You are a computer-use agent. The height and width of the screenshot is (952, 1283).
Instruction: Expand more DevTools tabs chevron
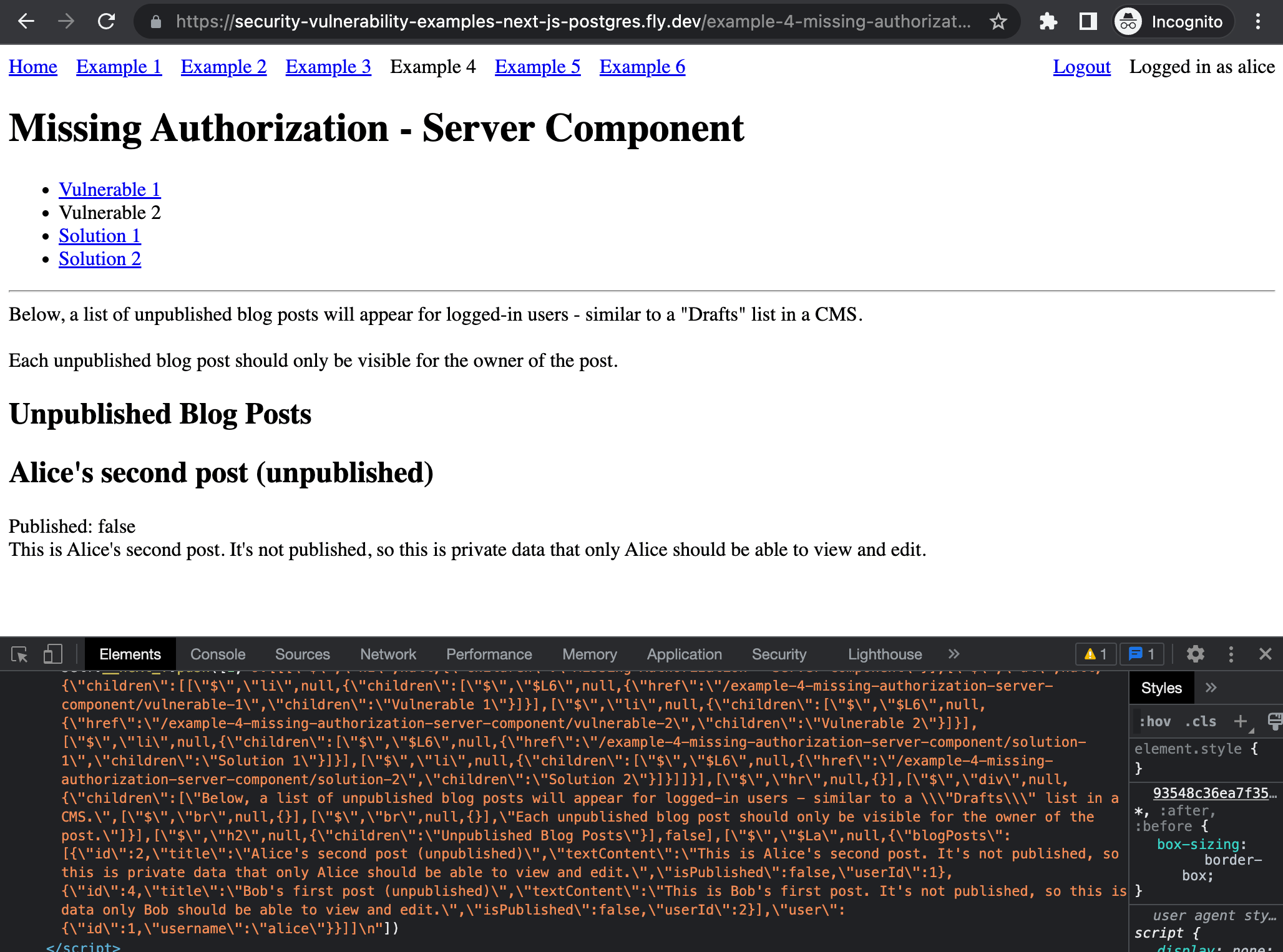954,654
